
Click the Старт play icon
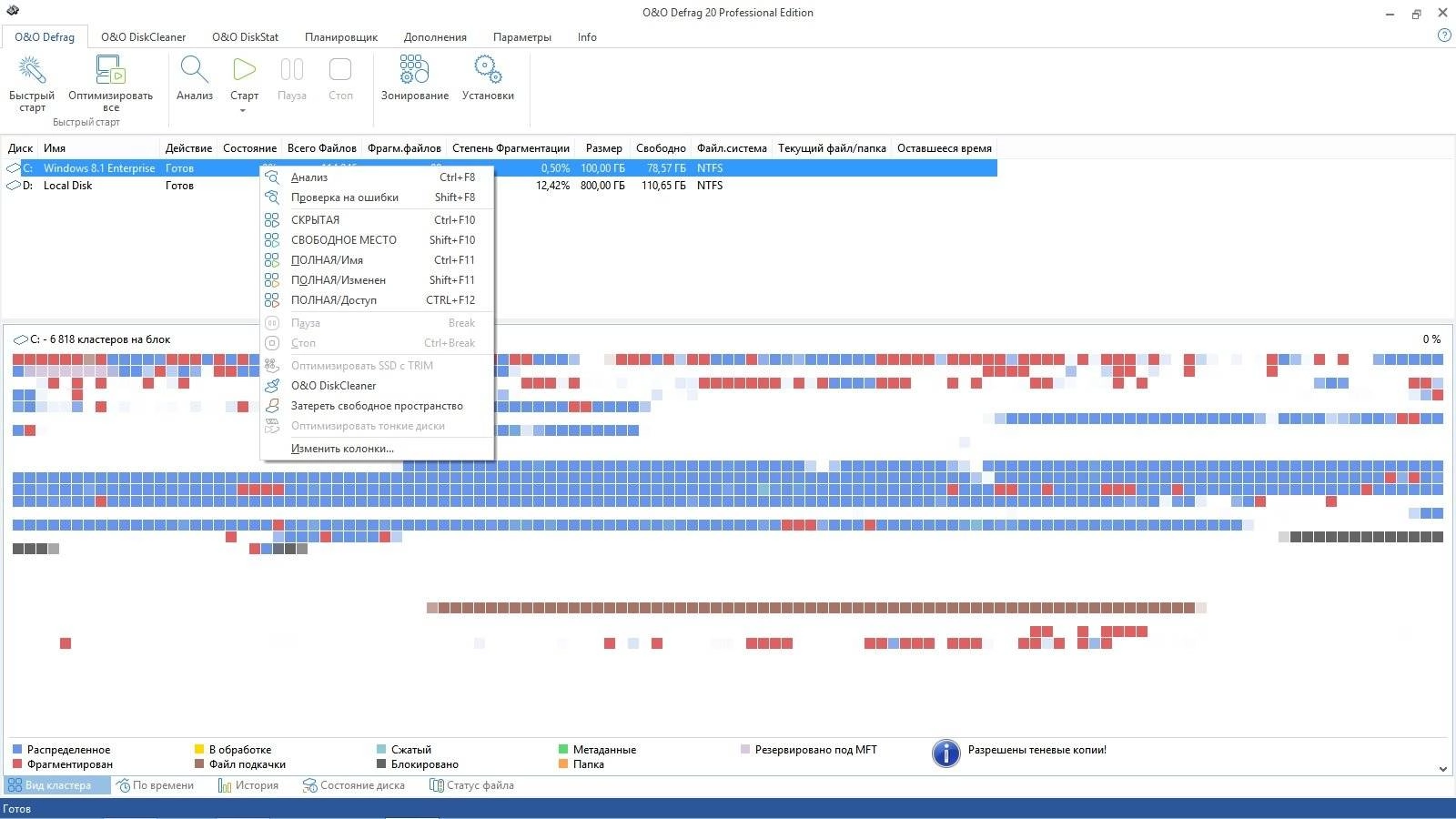(244, 69)
